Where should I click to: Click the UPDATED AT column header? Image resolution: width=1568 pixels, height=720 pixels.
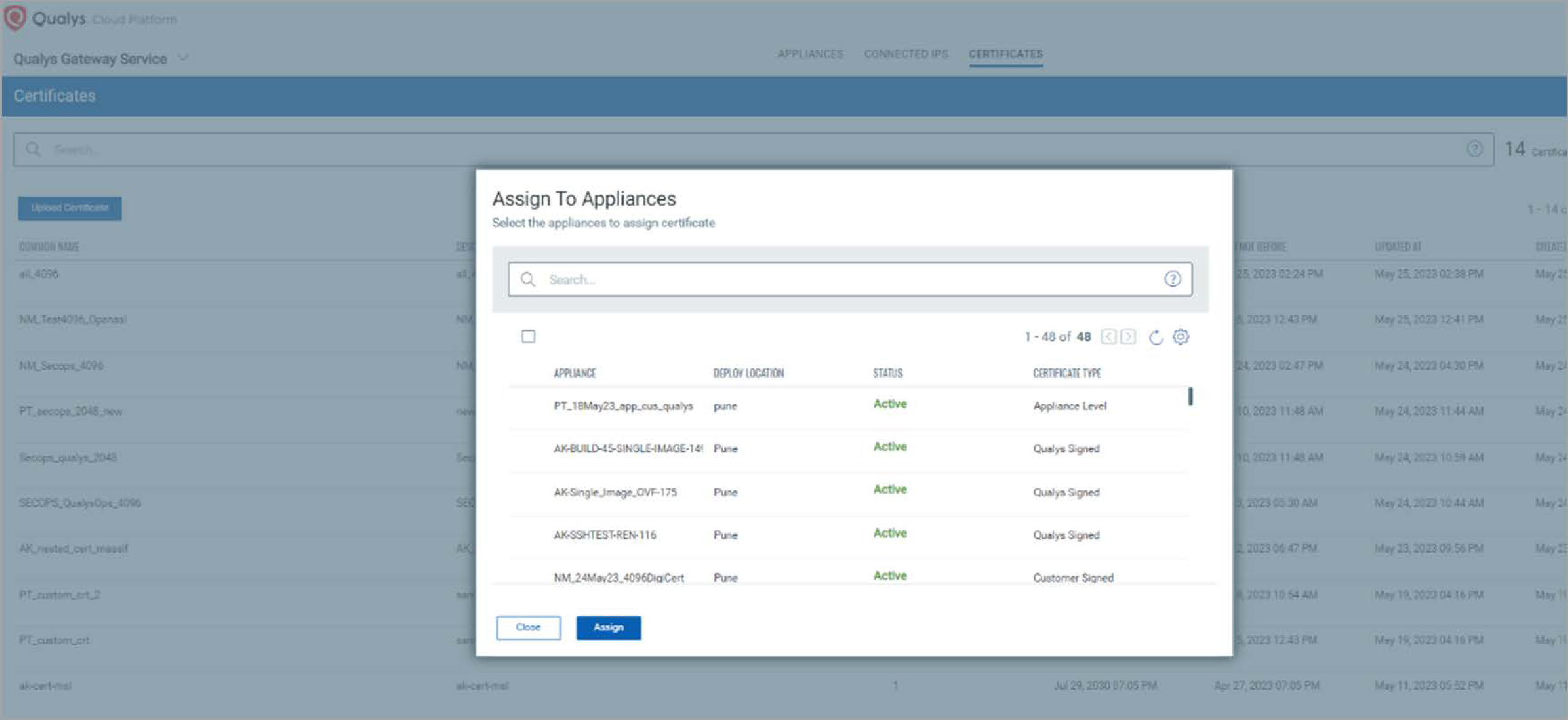coord(1398,247)
